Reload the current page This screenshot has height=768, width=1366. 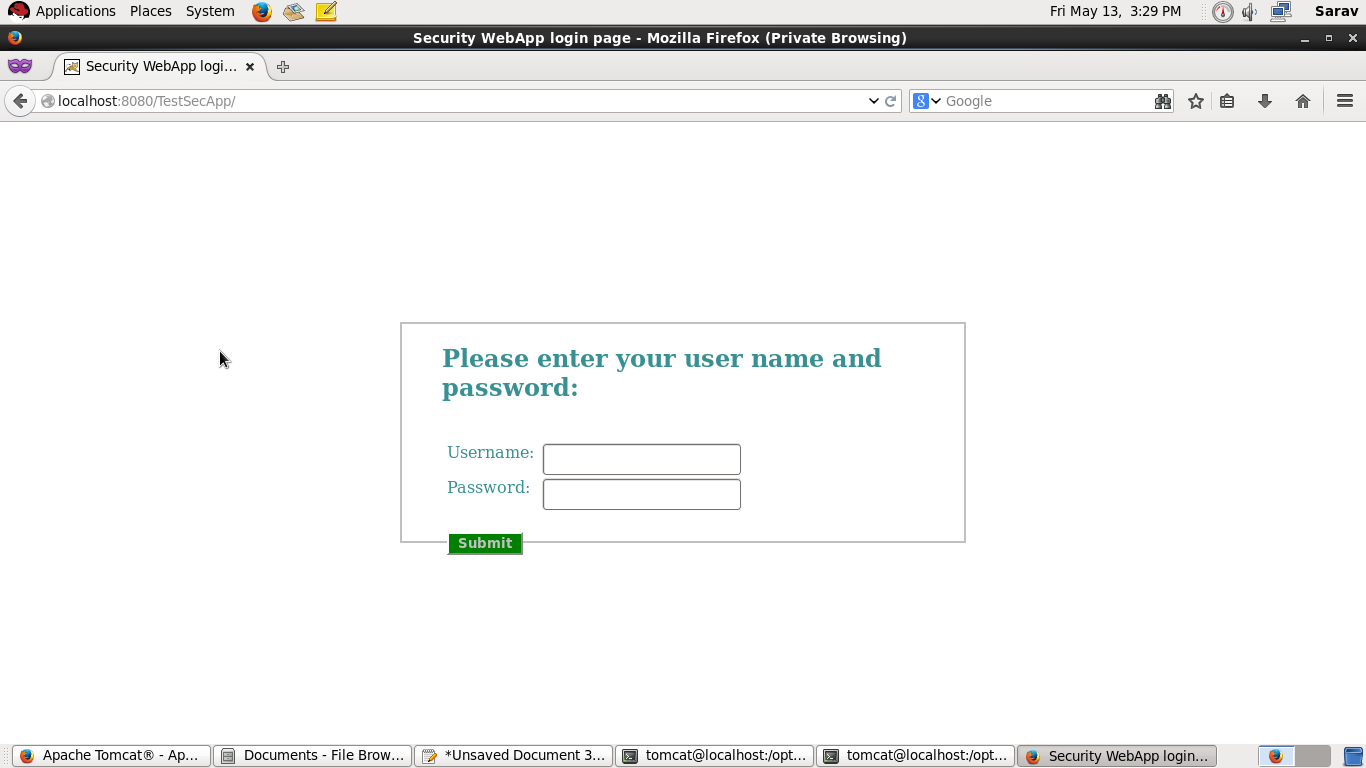pyautogui.click(x=890, y=101)
